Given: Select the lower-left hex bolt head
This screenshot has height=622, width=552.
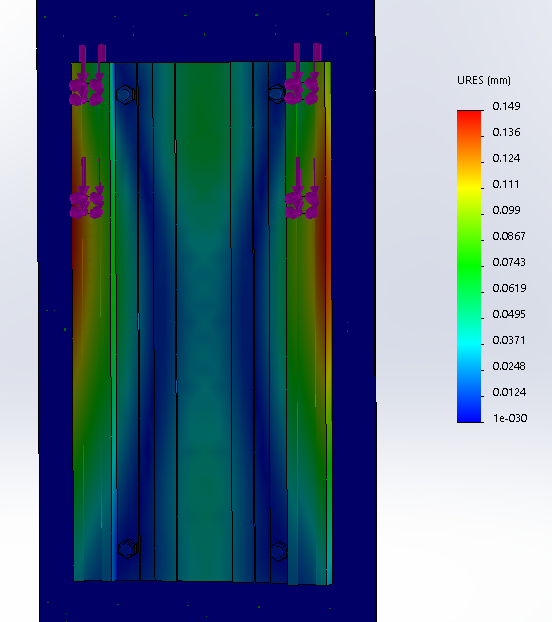Looking at the screenshot, I should tap(128, 549).
